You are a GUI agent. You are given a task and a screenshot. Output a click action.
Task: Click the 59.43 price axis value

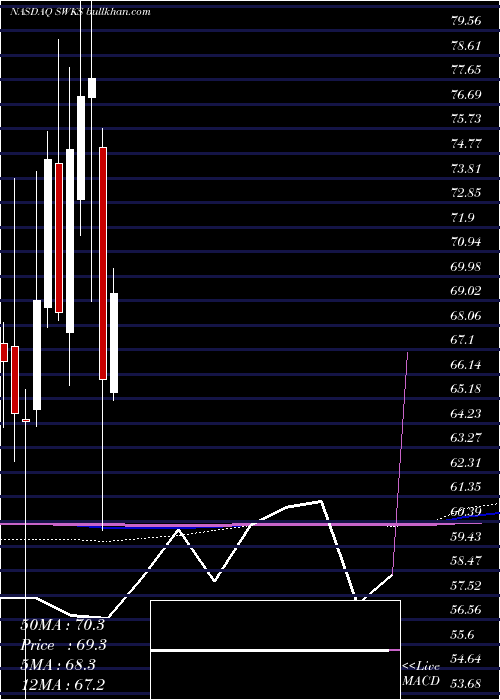(x=466, y=536)
